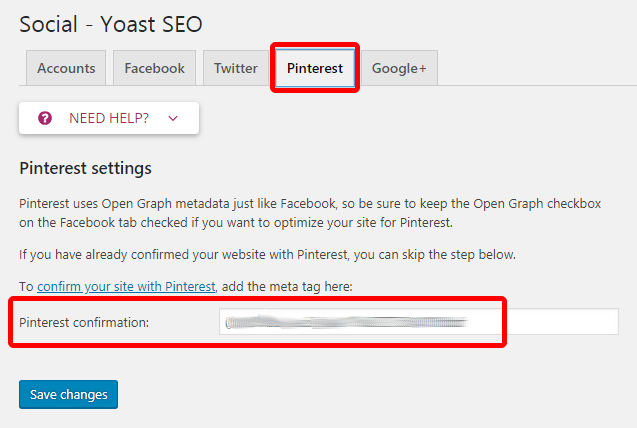The image size is (637, 428).
Task: Switch to the Facebook tab
Action: [154, 68]
